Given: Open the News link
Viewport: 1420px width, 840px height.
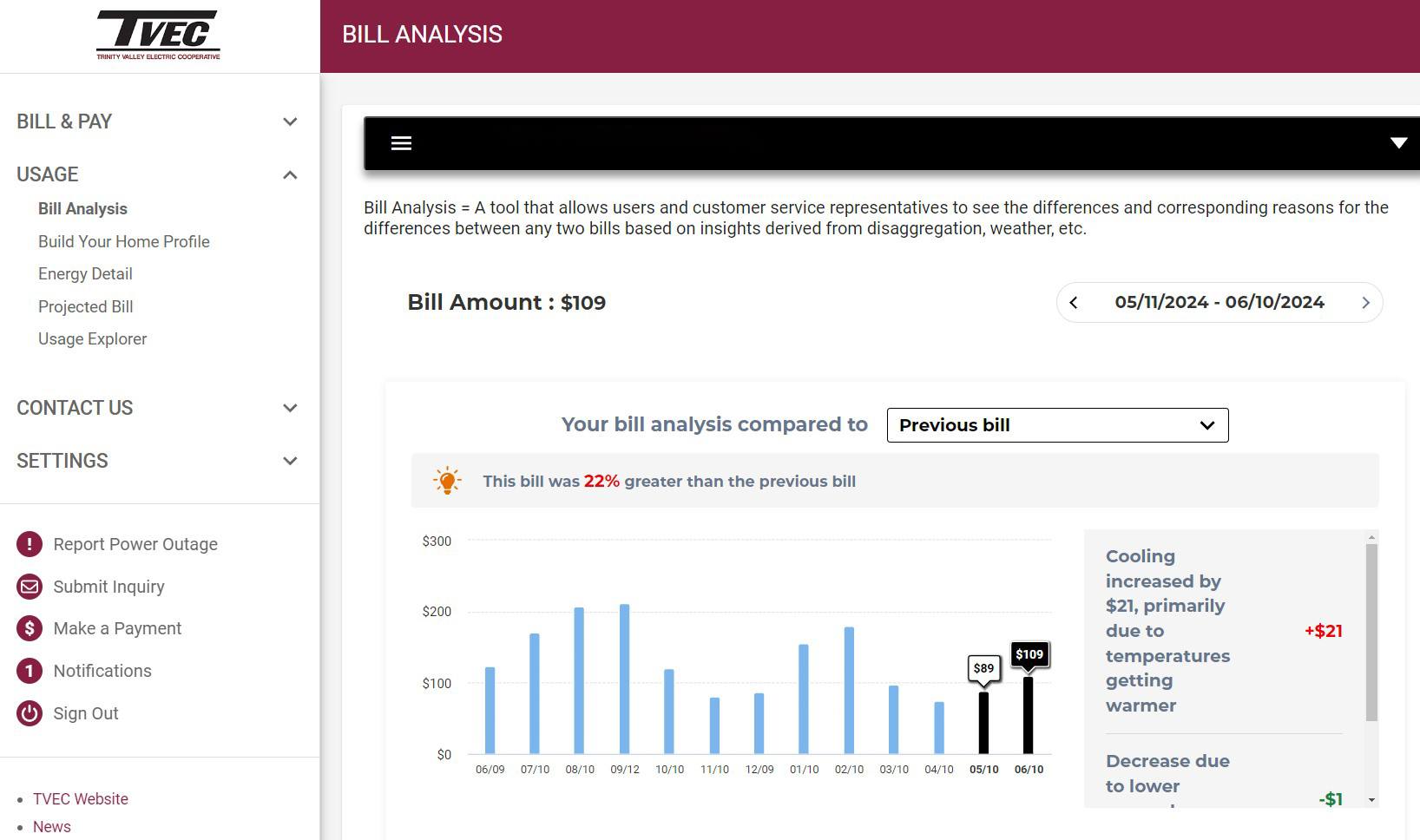Looking at the screenshot, I should click(52, 827).
